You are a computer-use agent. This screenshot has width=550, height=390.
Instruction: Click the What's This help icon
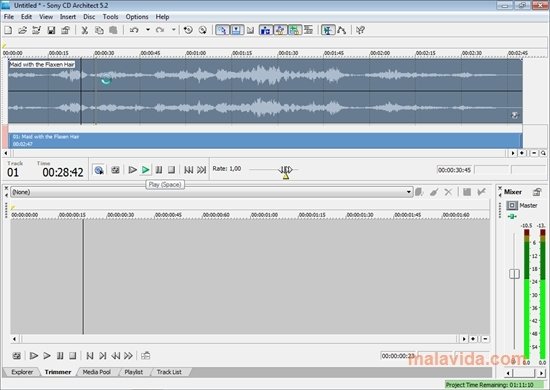click(360, 31)
